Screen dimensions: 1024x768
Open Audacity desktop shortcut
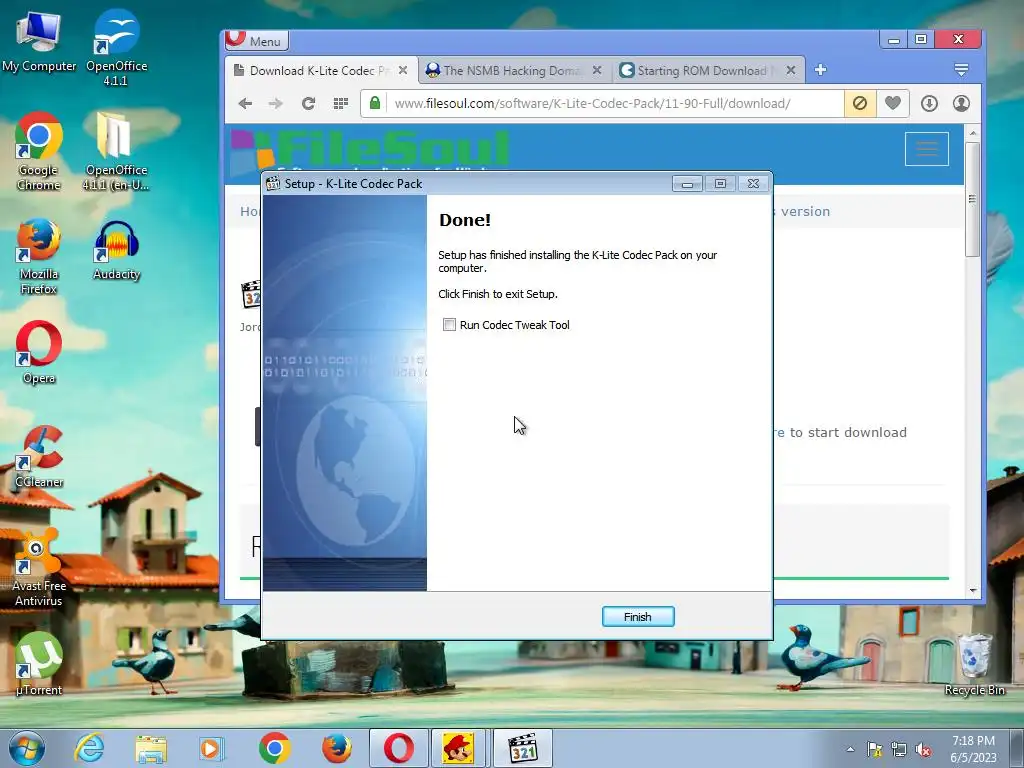(116, 249)
